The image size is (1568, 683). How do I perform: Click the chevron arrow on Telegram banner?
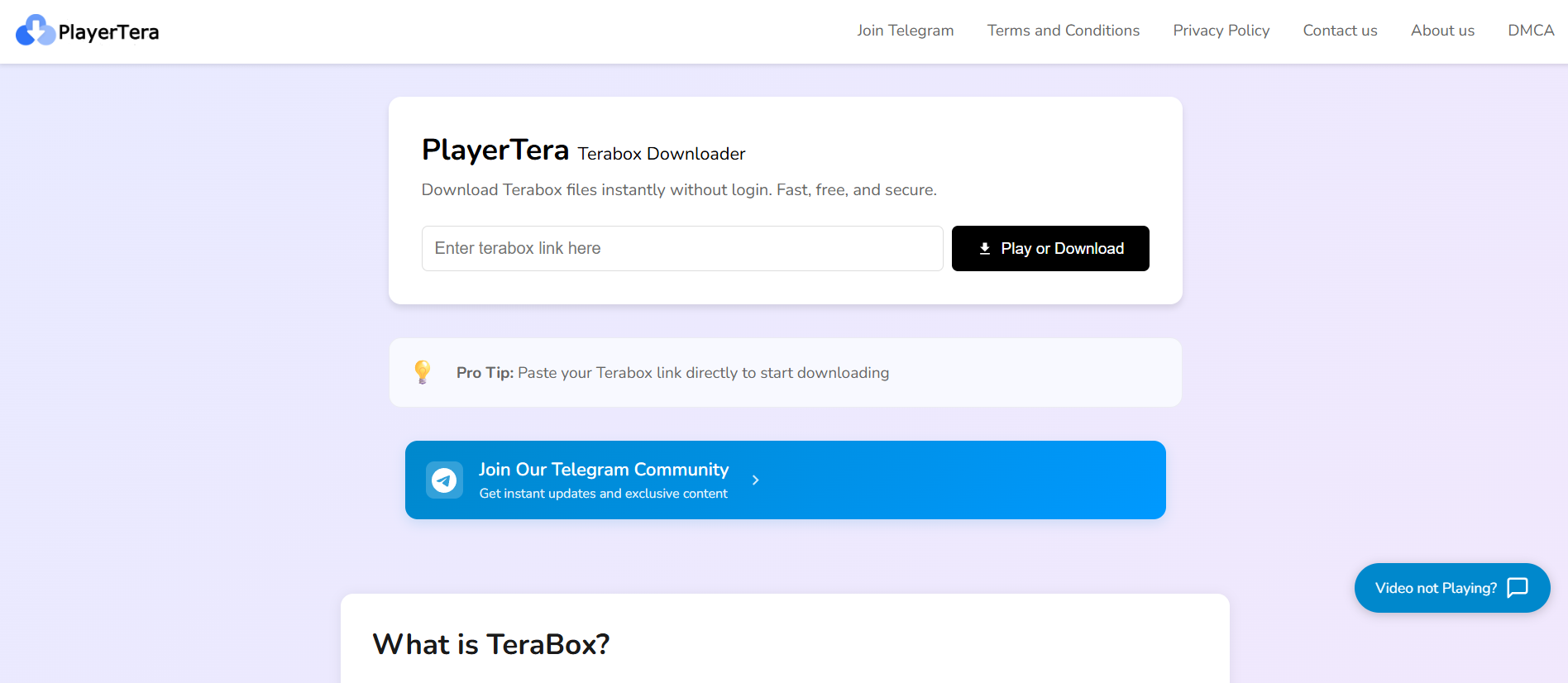(x=755, y=480)
